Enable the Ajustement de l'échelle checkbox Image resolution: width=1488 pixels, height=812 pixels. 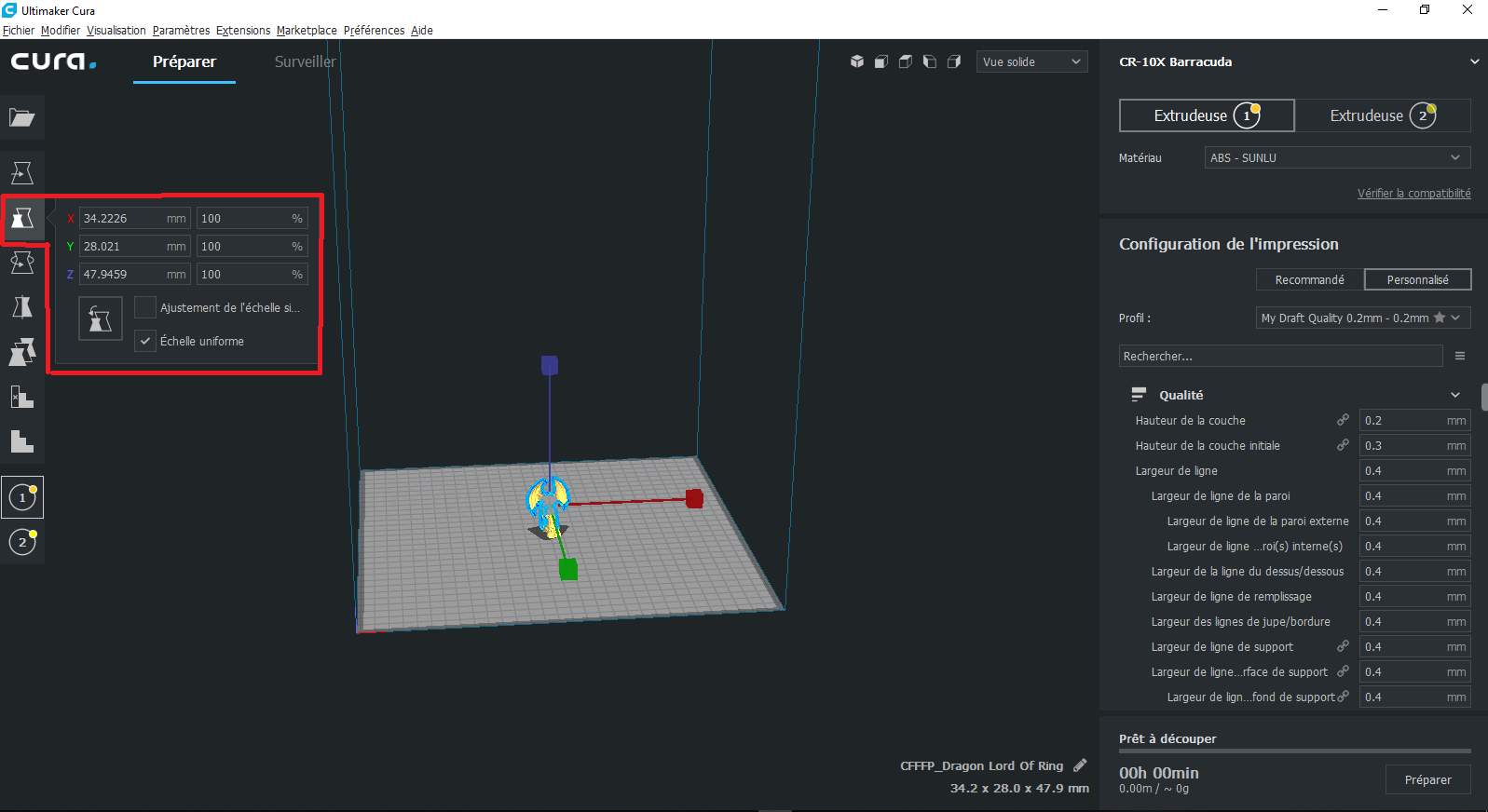coord(145,307)
